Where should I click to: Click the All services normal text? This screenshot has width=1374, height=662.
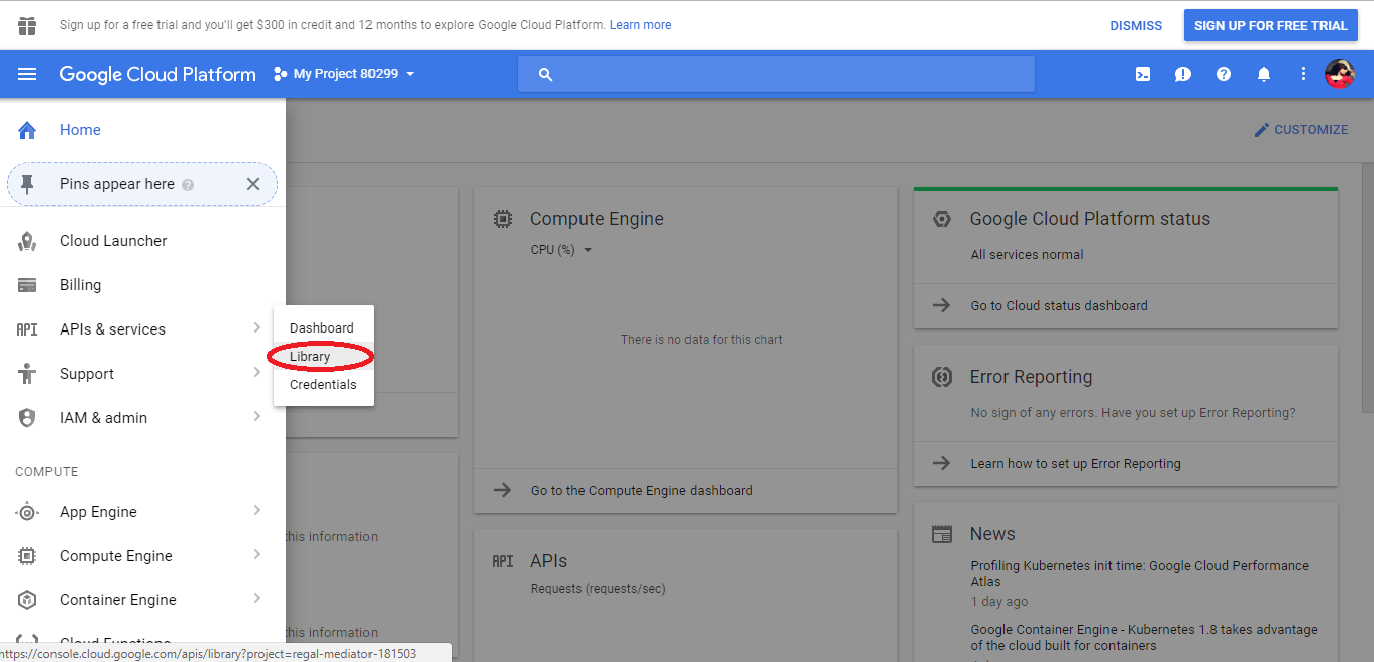1027,255
